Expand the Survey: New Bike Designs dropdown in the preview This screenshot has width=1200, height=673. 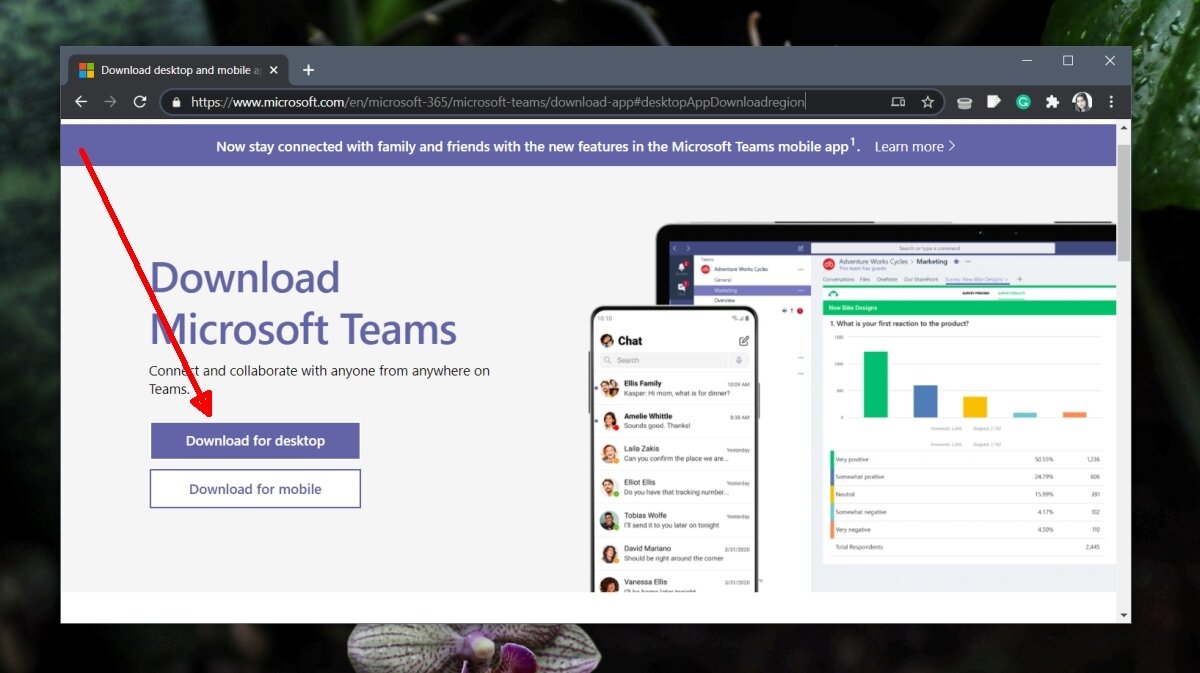pyautogui.click(x=1006, y=279)
